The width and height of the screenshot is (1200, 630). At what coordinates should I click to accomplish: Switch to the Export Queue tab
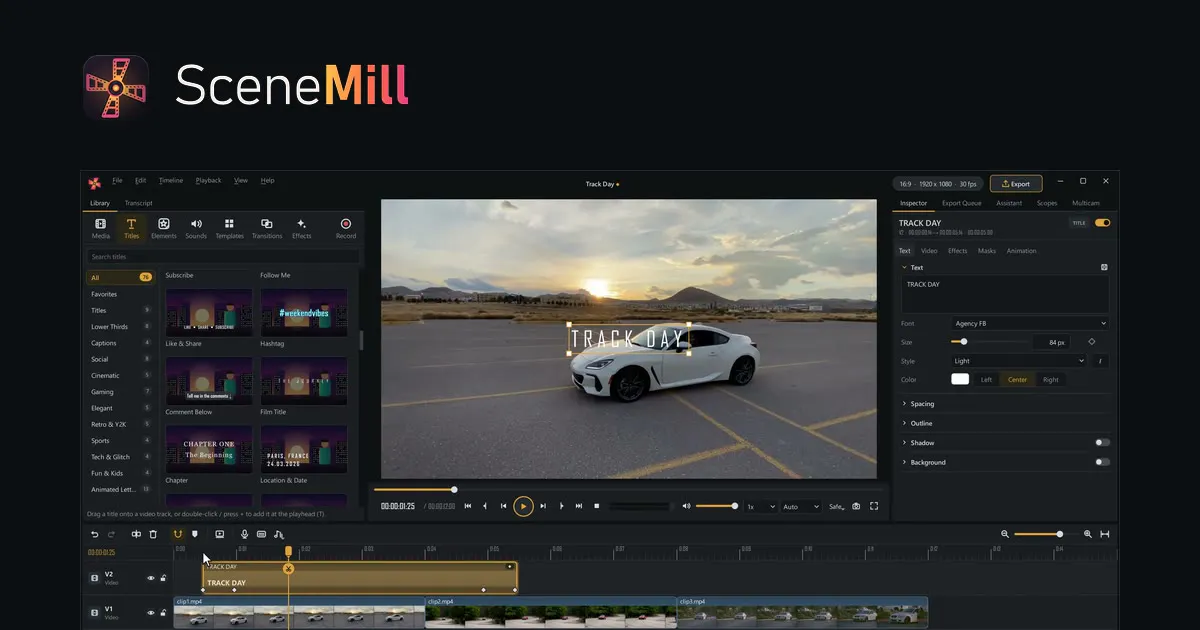coord(962,203)
